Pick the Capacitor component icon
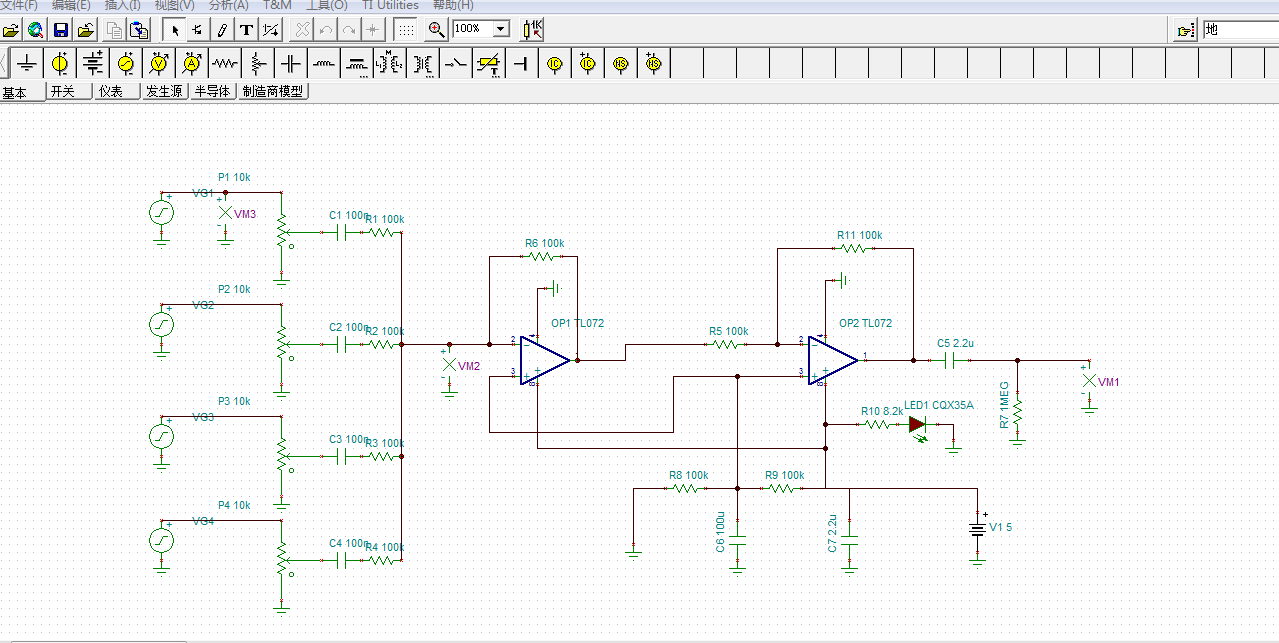The height and width of the screenshot is (643, 1279). coord(291,64)
